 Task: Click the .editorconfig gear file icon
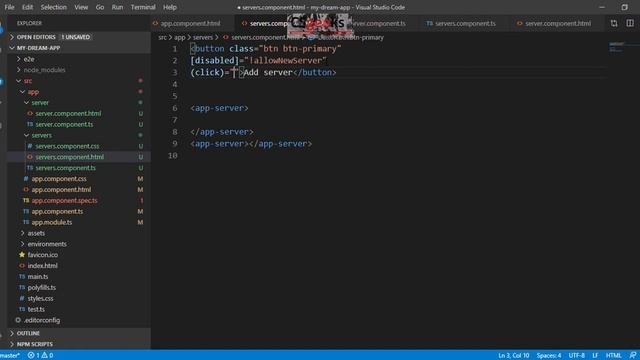pos(18,320)
